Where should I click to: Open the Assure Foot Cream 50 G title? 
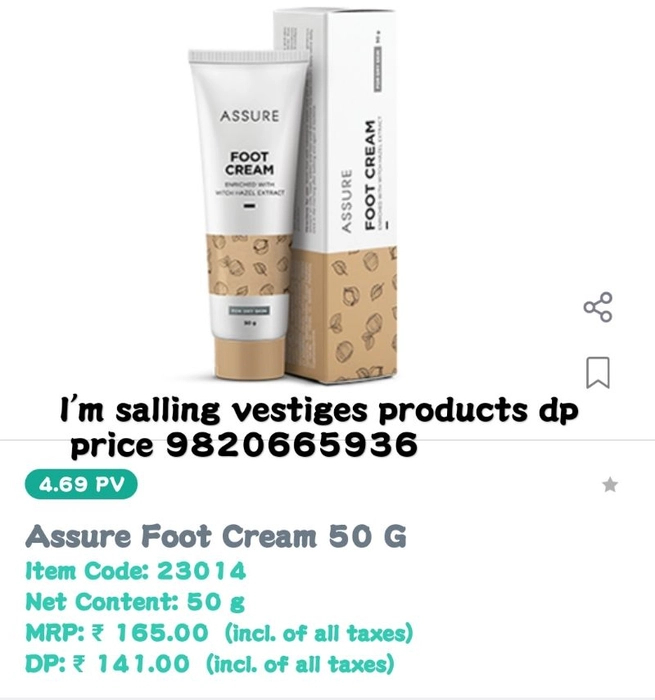point(216,536)
